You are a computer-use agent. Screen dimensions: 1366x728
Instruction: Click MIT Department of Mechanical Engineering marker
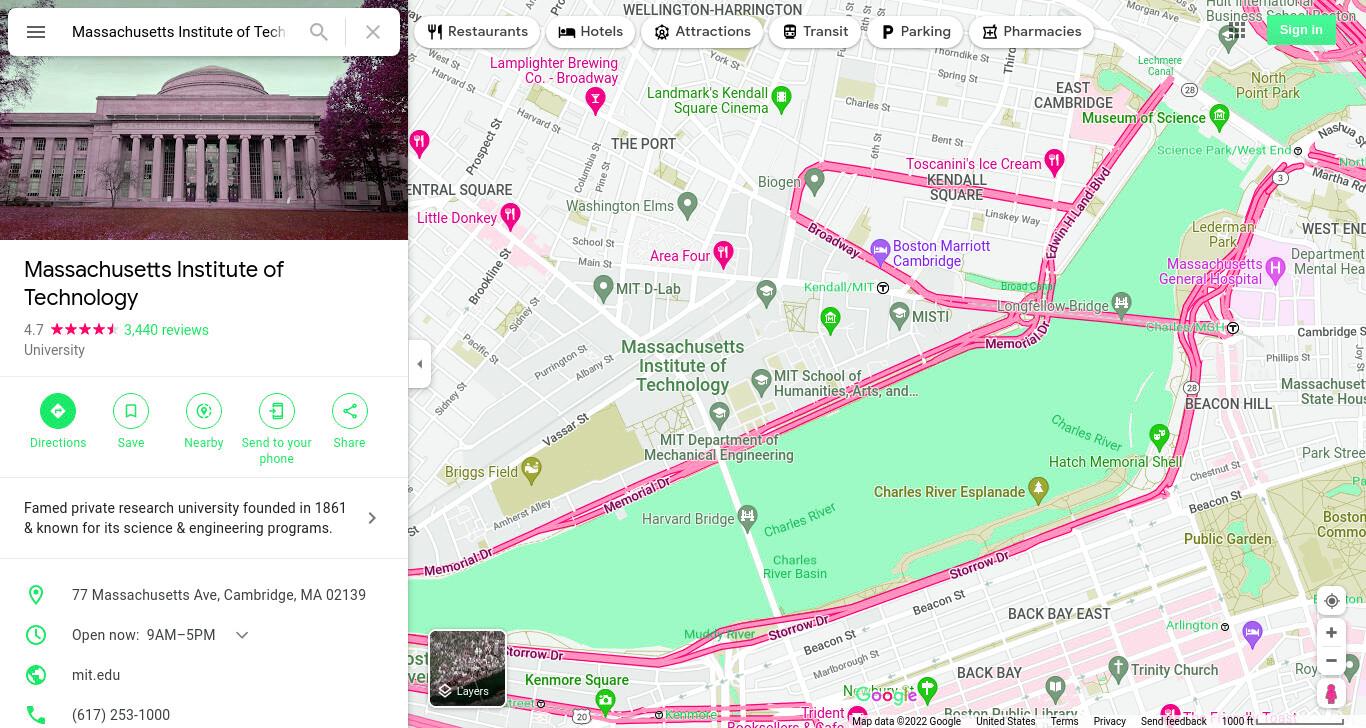[718, 414]
